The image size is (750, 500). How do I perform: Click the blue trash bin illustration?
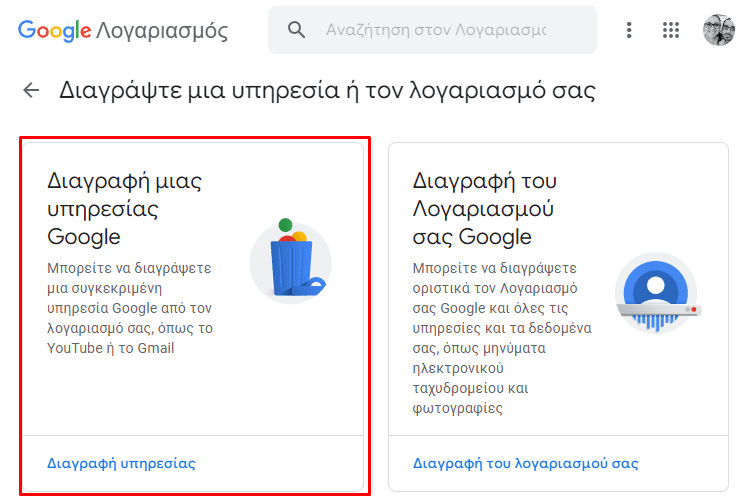pyautogui.click(x=291, y=261)
